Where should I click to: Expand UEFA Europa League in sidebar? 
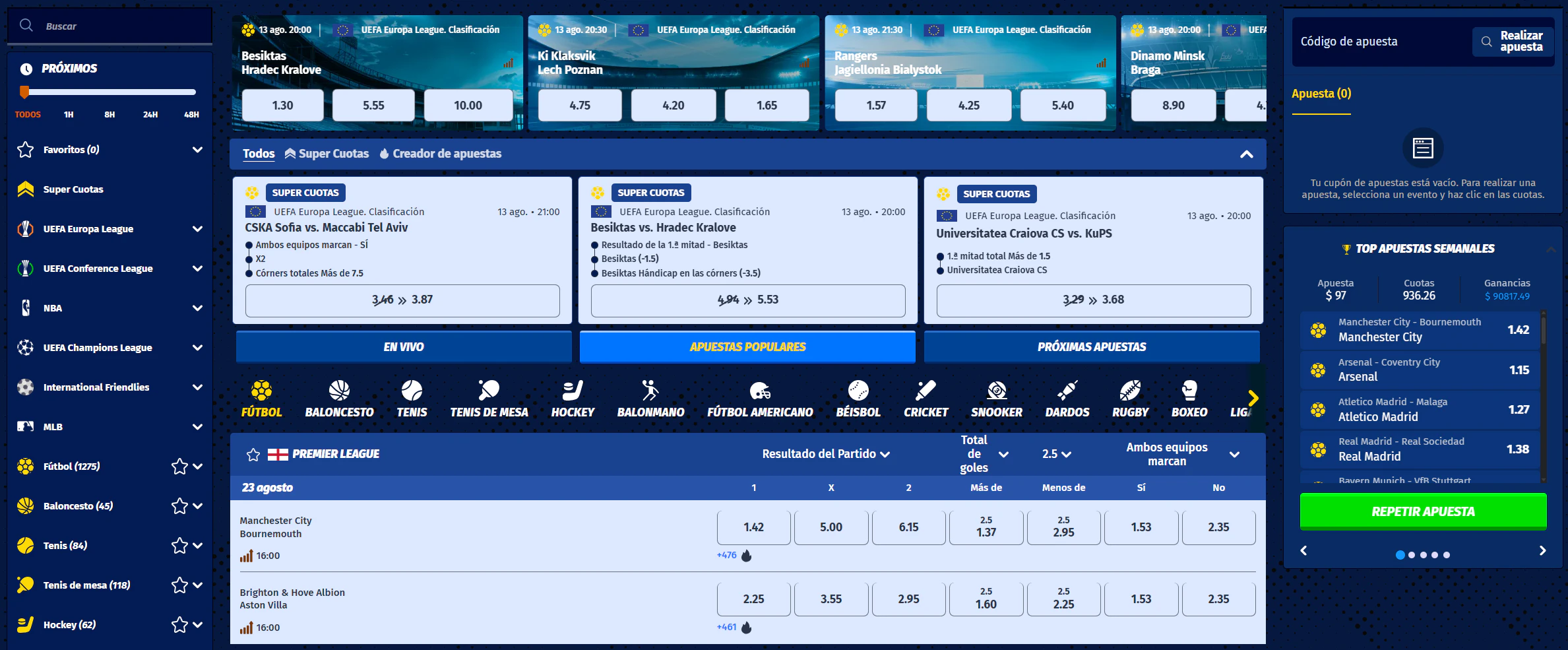coord(197,229)
